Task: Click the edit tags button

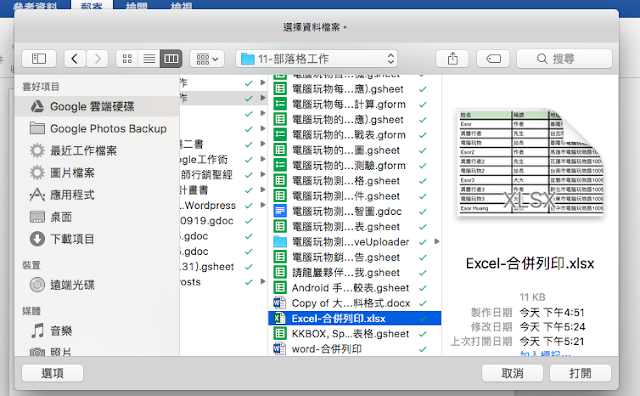Action: pyautogui.click(x=493, y=59)
